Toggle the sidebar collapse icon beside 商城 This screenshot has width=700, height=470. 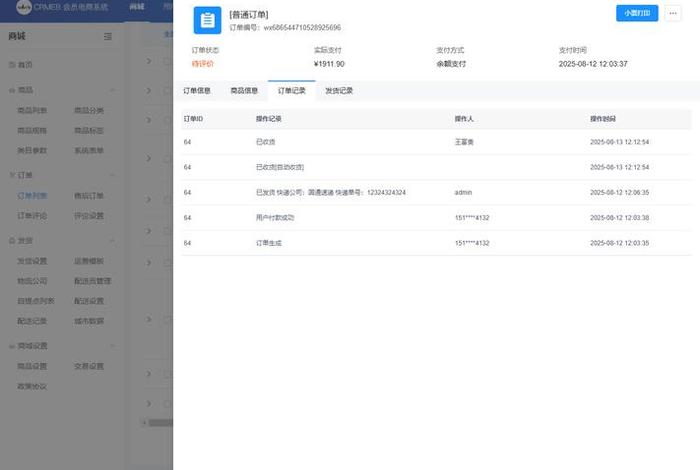108,37
